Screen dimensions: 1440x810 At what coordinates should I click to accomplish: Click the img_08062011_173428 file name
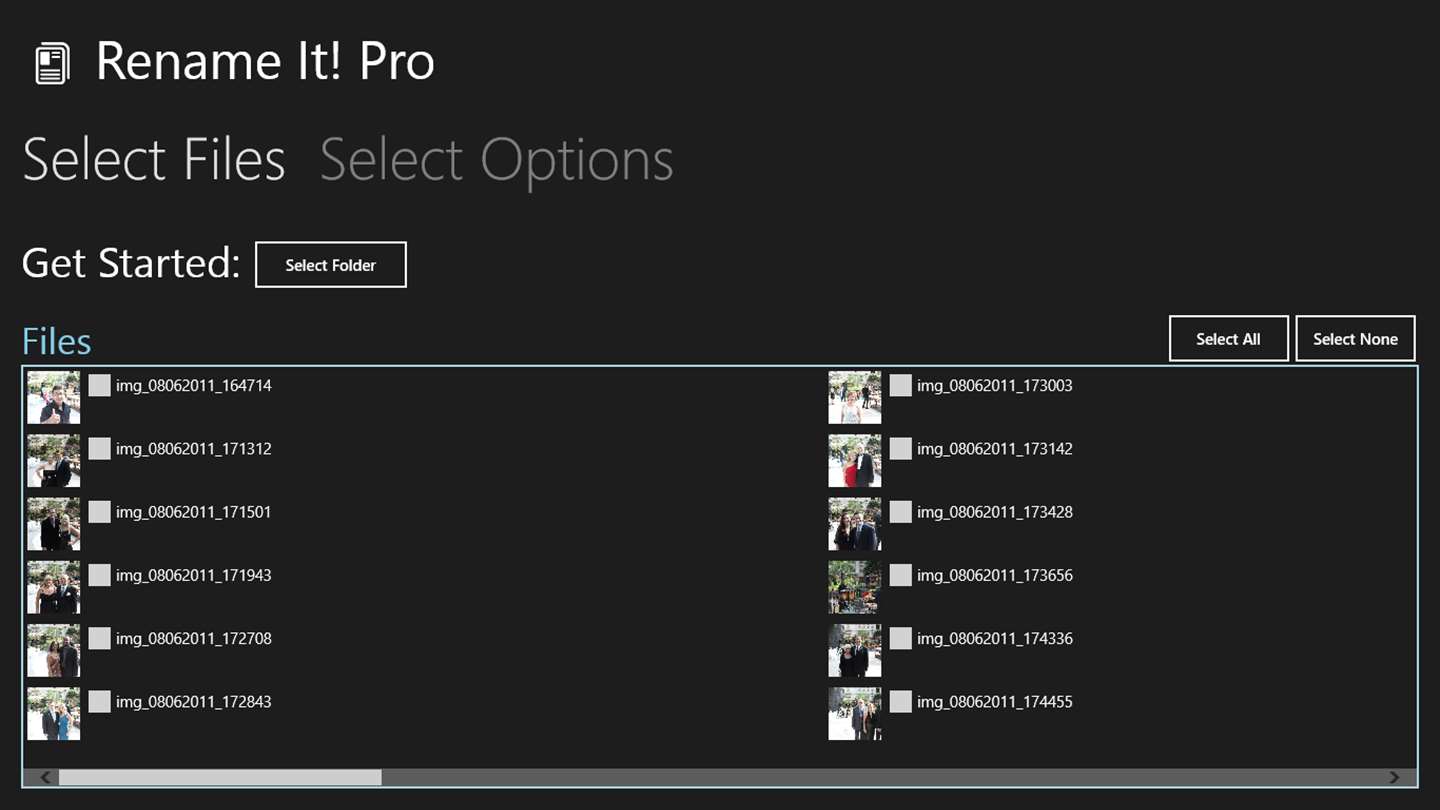point(994,512)
